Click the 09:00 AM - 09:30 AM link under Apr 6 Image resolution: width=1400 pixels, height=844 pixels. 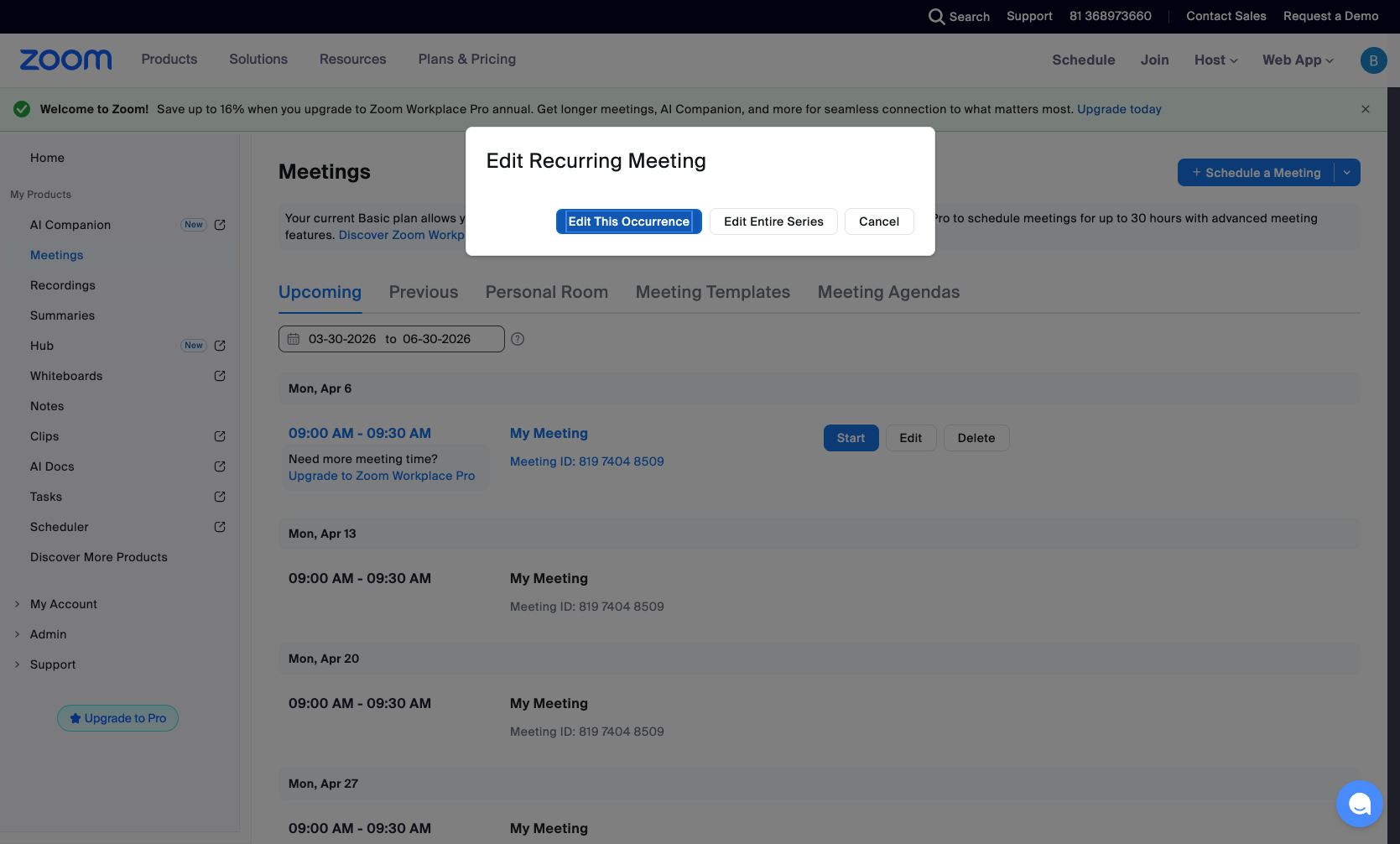360,434
